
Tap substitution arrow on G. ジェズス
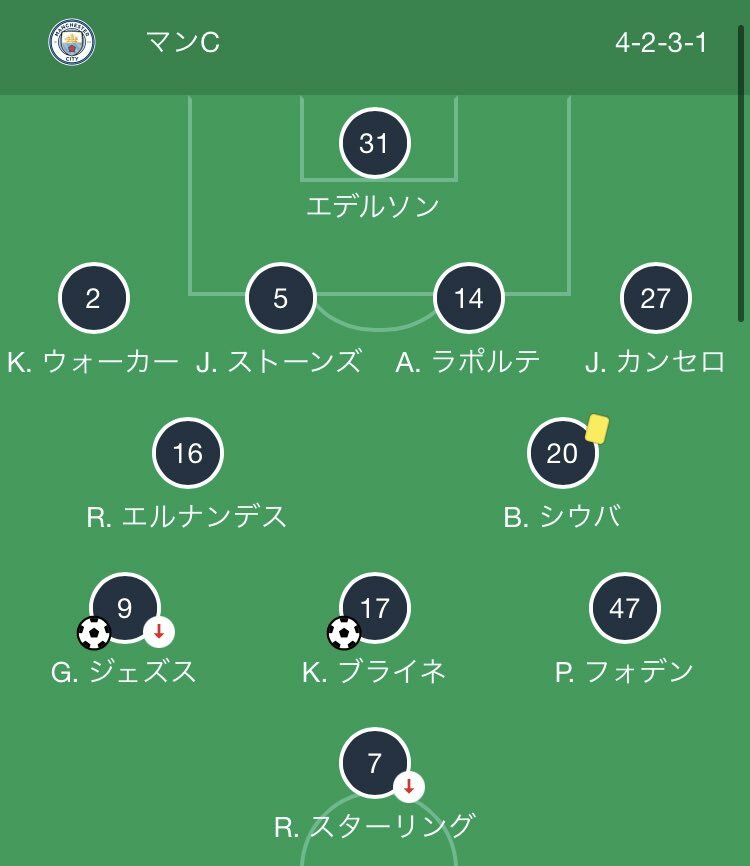[159, 631]
